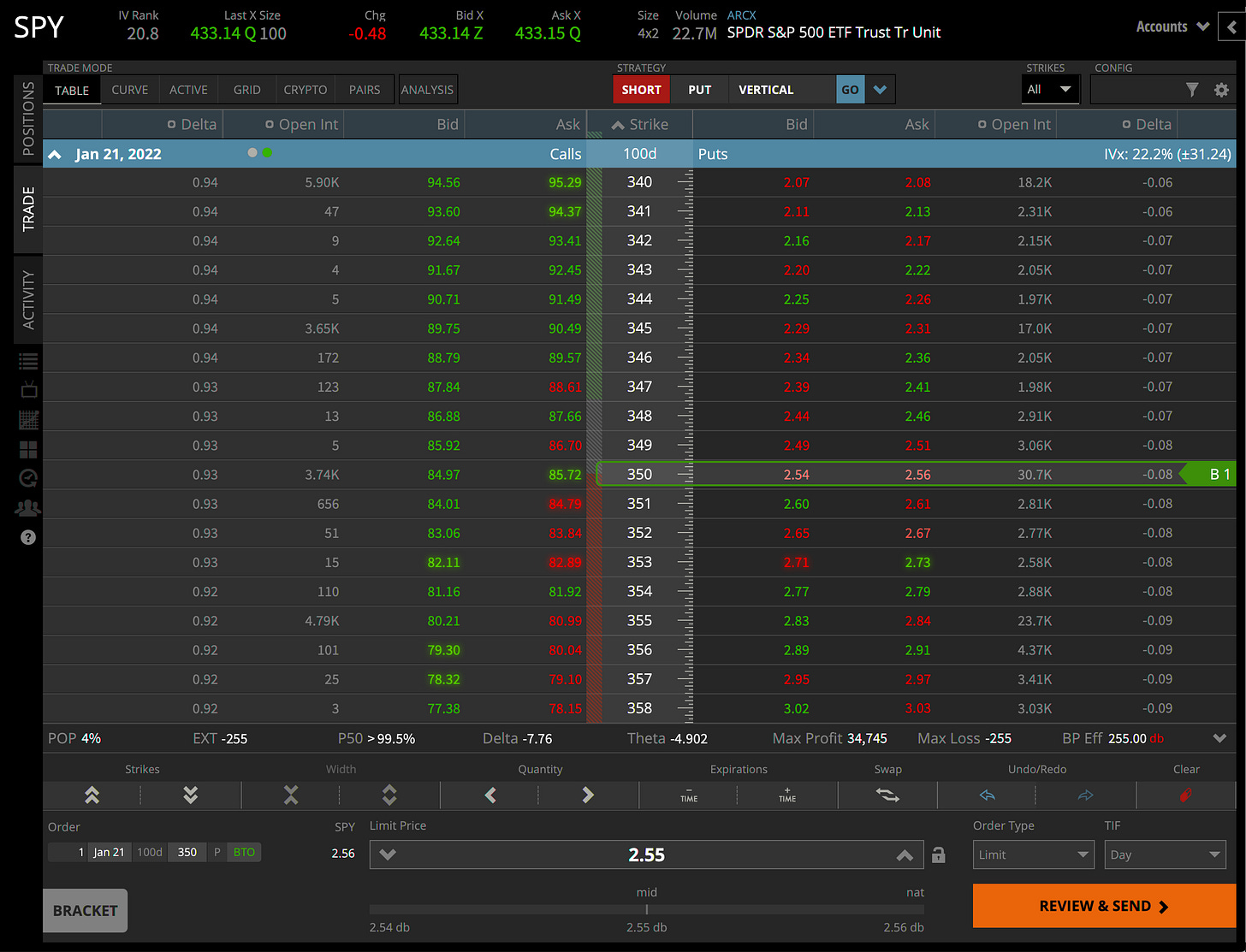Open the watchlist list icon in sidebar
This screenshot has width=1246, height=952.
(x=28, y=361)
